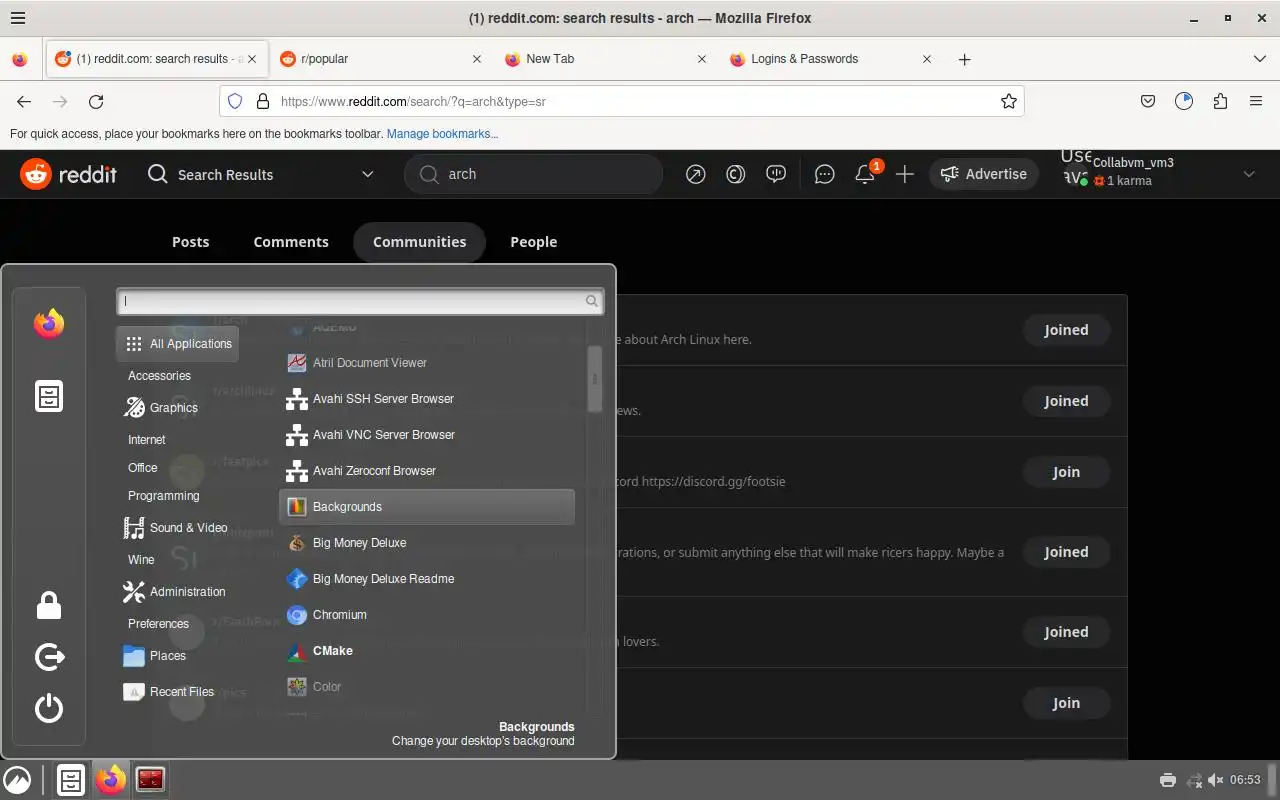Open Reddit chat icon

pos(824,174)
